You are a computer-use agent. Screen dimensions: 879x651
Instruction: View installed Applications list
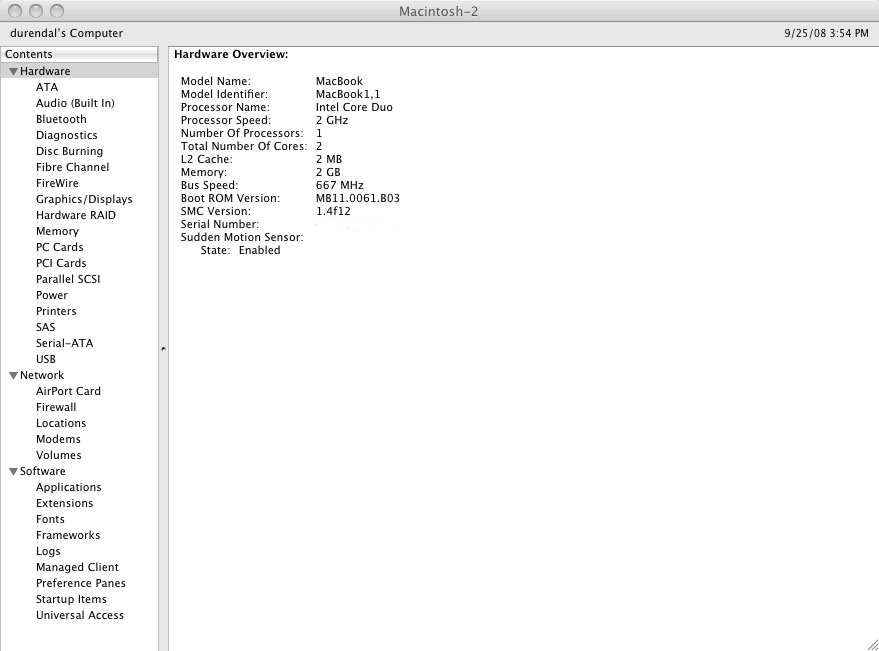pyautogui.click(x=68, y=487)
